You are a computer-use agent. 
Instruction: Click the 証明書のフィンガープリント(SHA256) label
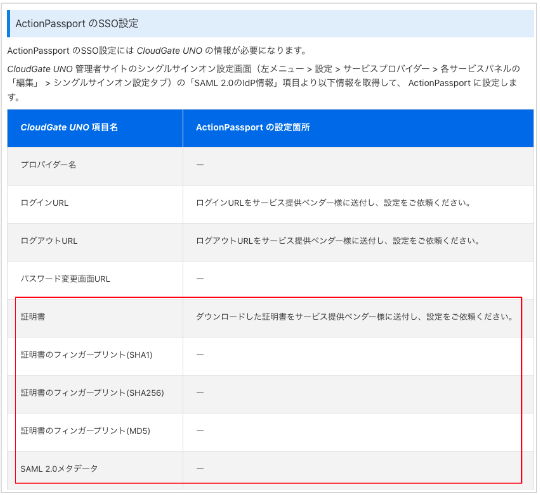pyautogui.click(x=92, y=393)
